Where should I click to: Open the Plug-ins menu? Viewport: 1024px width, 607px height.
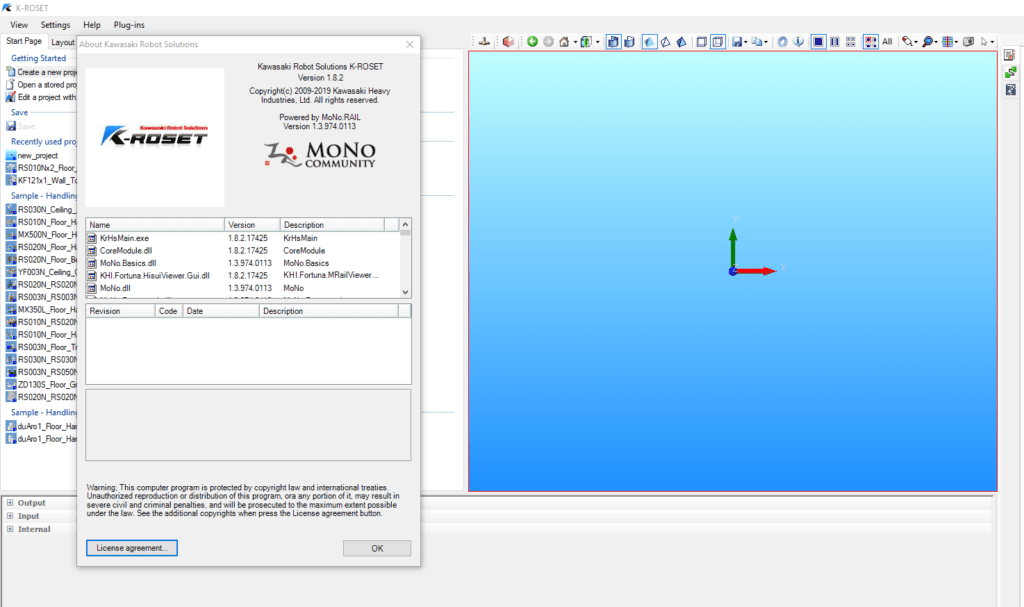point(130,24)
